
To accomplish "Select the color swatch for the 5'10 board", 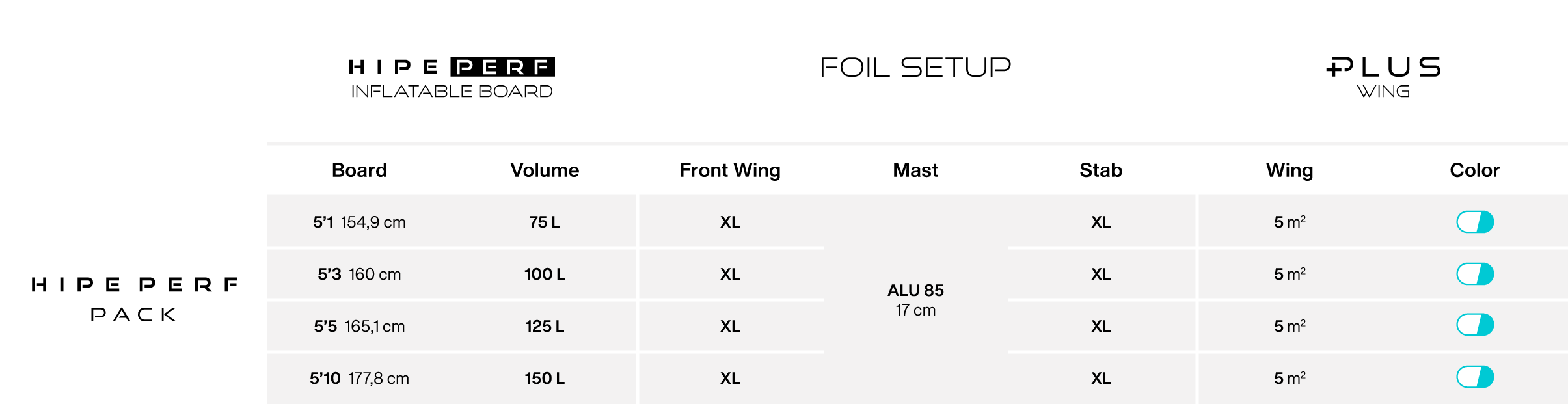I will [1475, 377].
